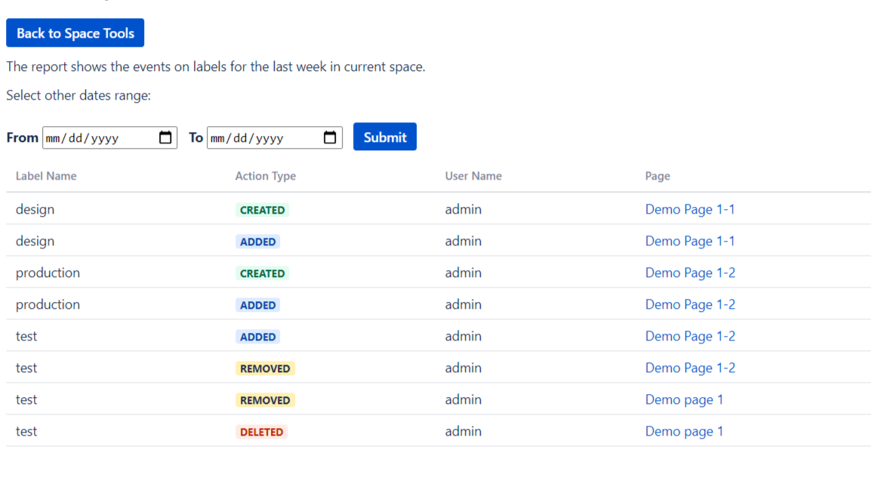
Task: Click the User Name column header
Action: 473,176
